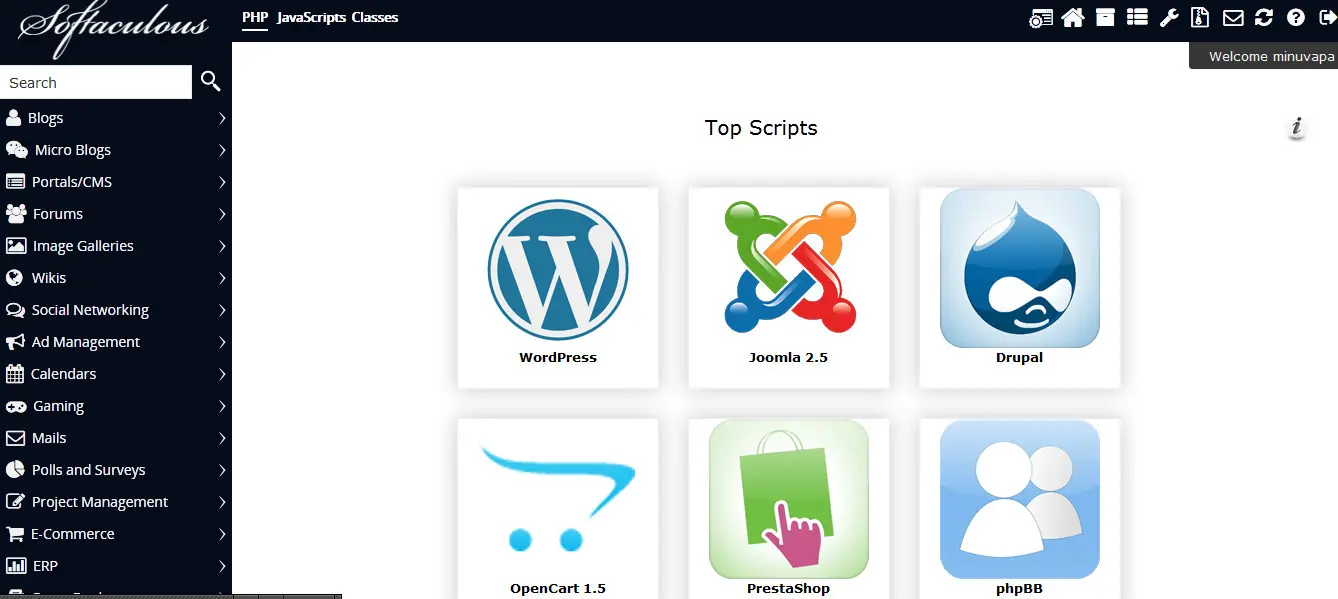This screenshot has height=599, width=1338.
Task: Click the Wikis globe icon
Action: coord(14,277)
